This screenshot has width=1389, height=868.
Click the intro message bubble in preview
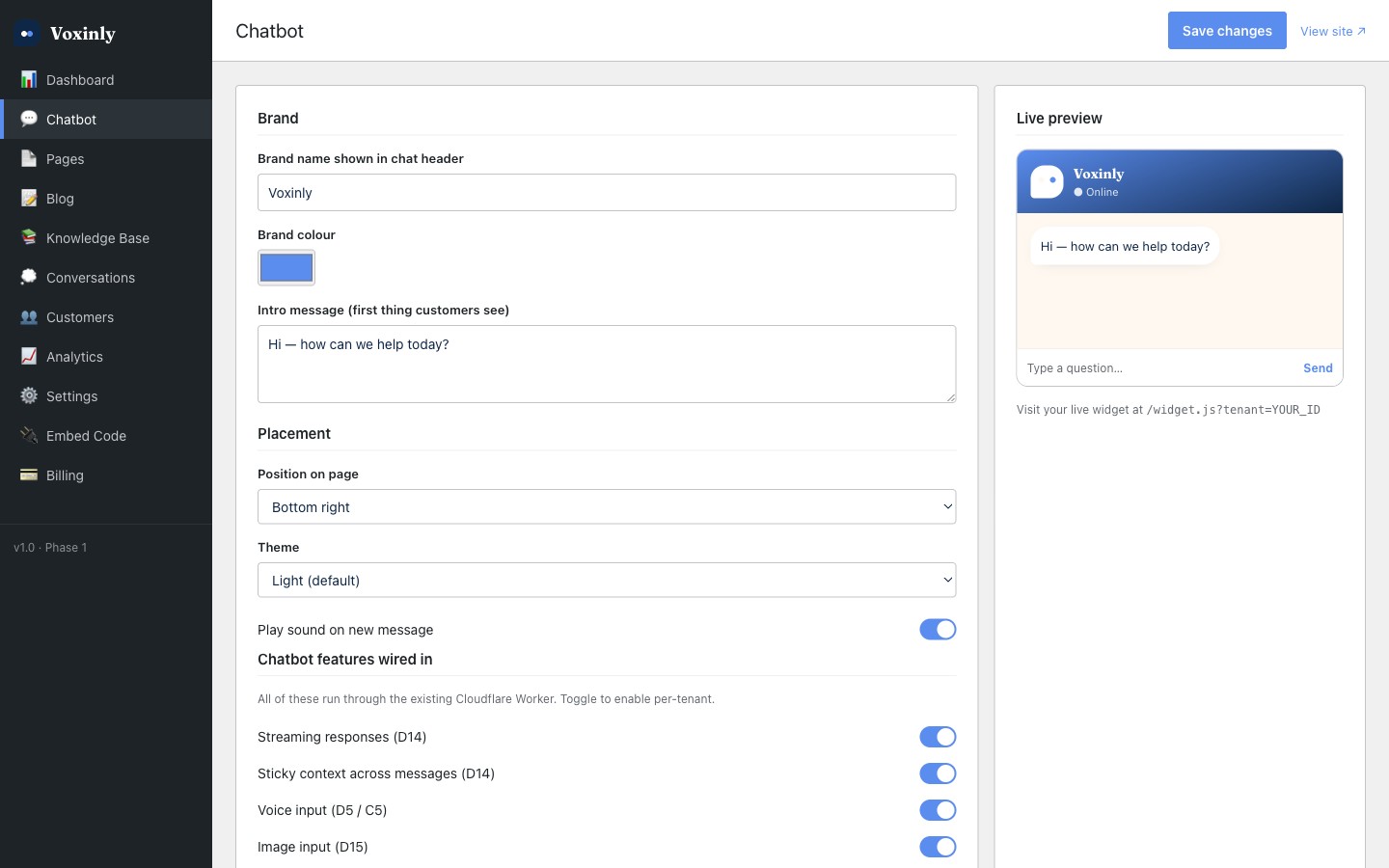pyautogui.click(x=1125, y=247)
